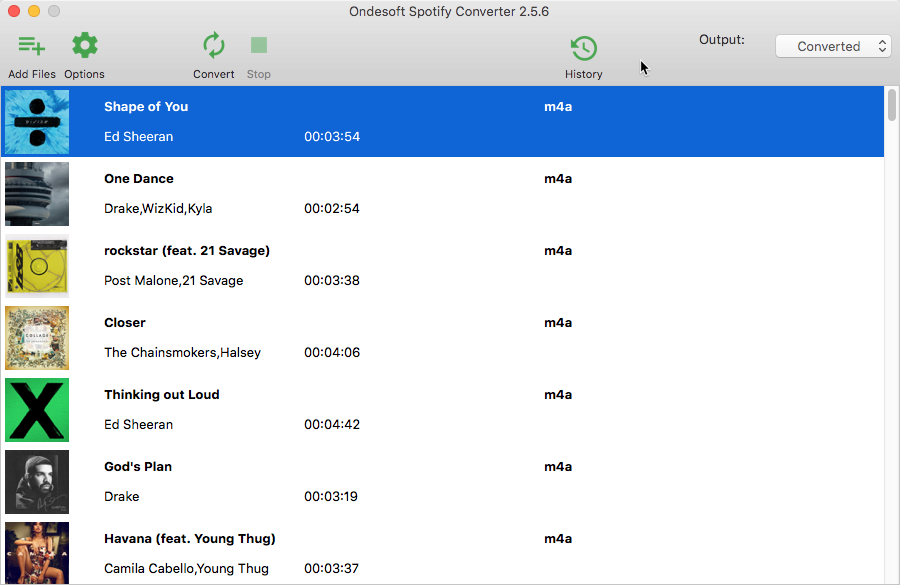Click duration 00:03:54
Screen dimensions: 900x585
pyautogui.click(x=332, y=137)
